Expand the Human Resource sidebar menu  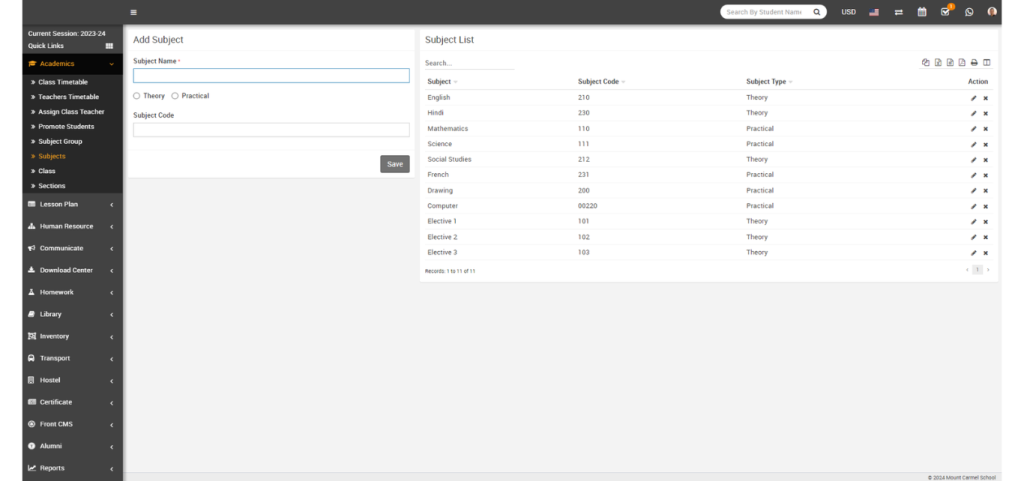(x=70, y=226)
